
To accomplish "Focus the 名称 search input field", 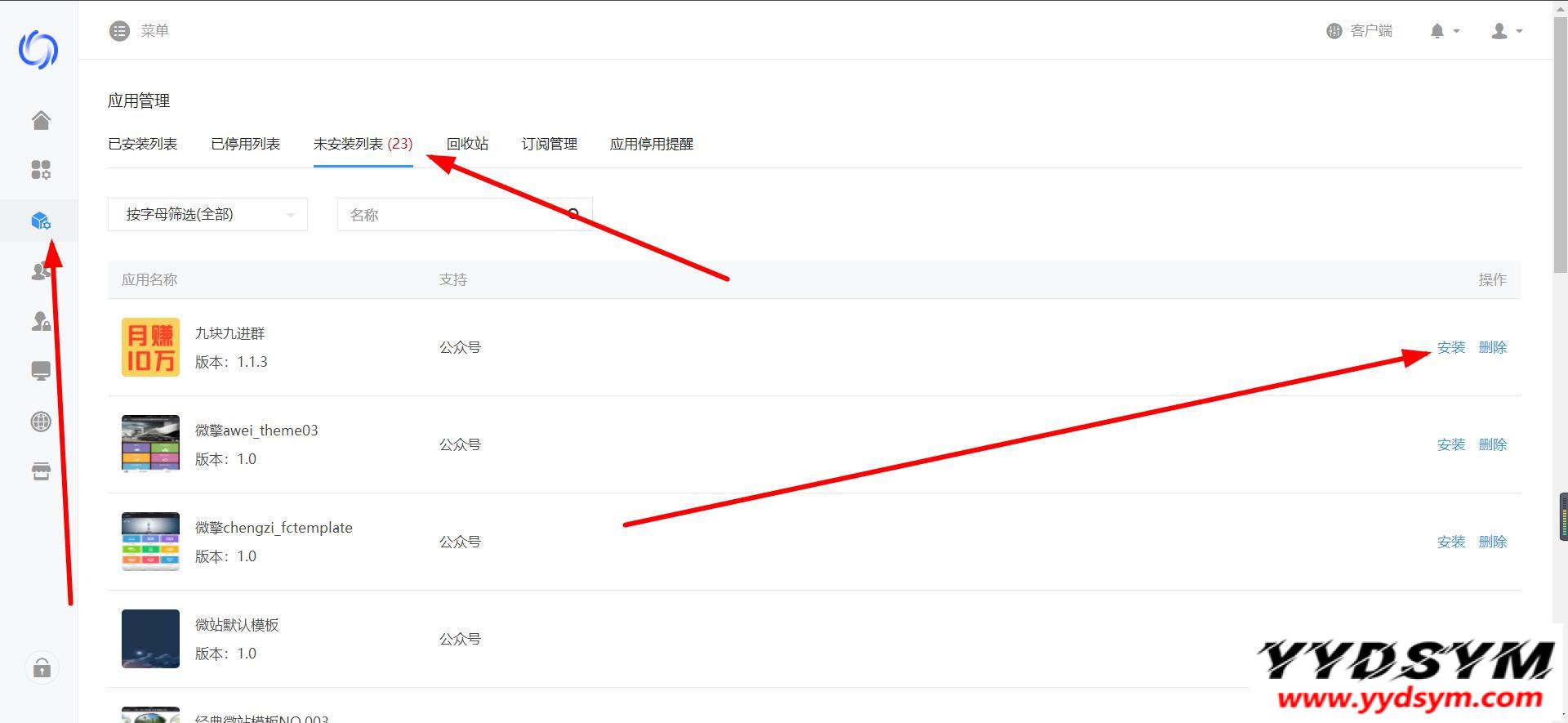I will point(448,214).
